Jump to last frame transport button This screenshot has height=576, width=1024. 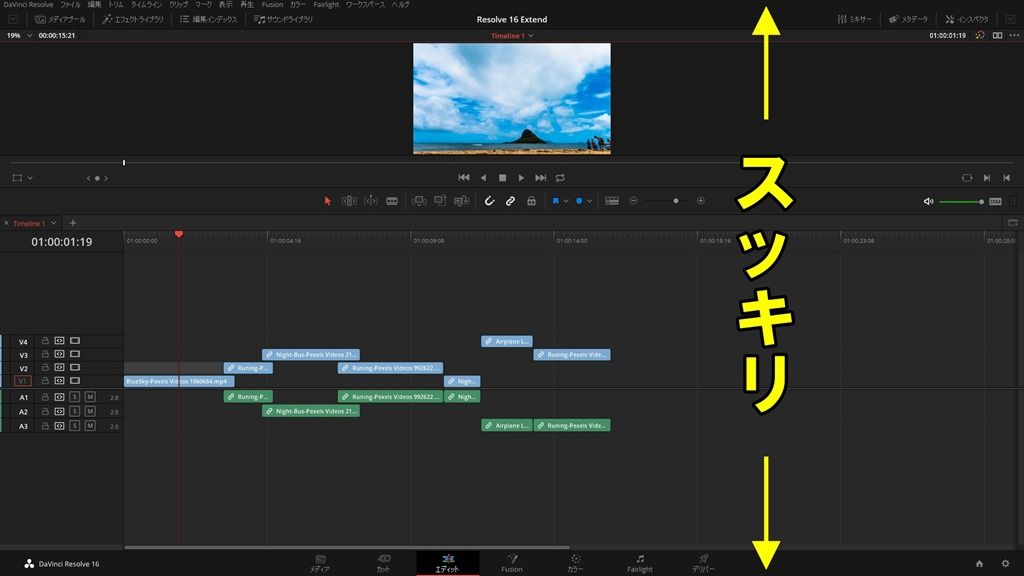[541, 178]
